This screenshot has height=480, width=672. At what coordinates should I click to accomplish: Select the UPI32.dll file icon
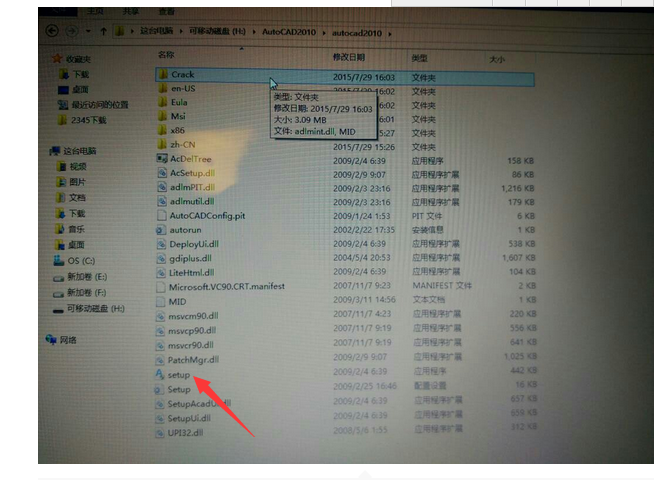pyautogui.click(x=160, y=433)
